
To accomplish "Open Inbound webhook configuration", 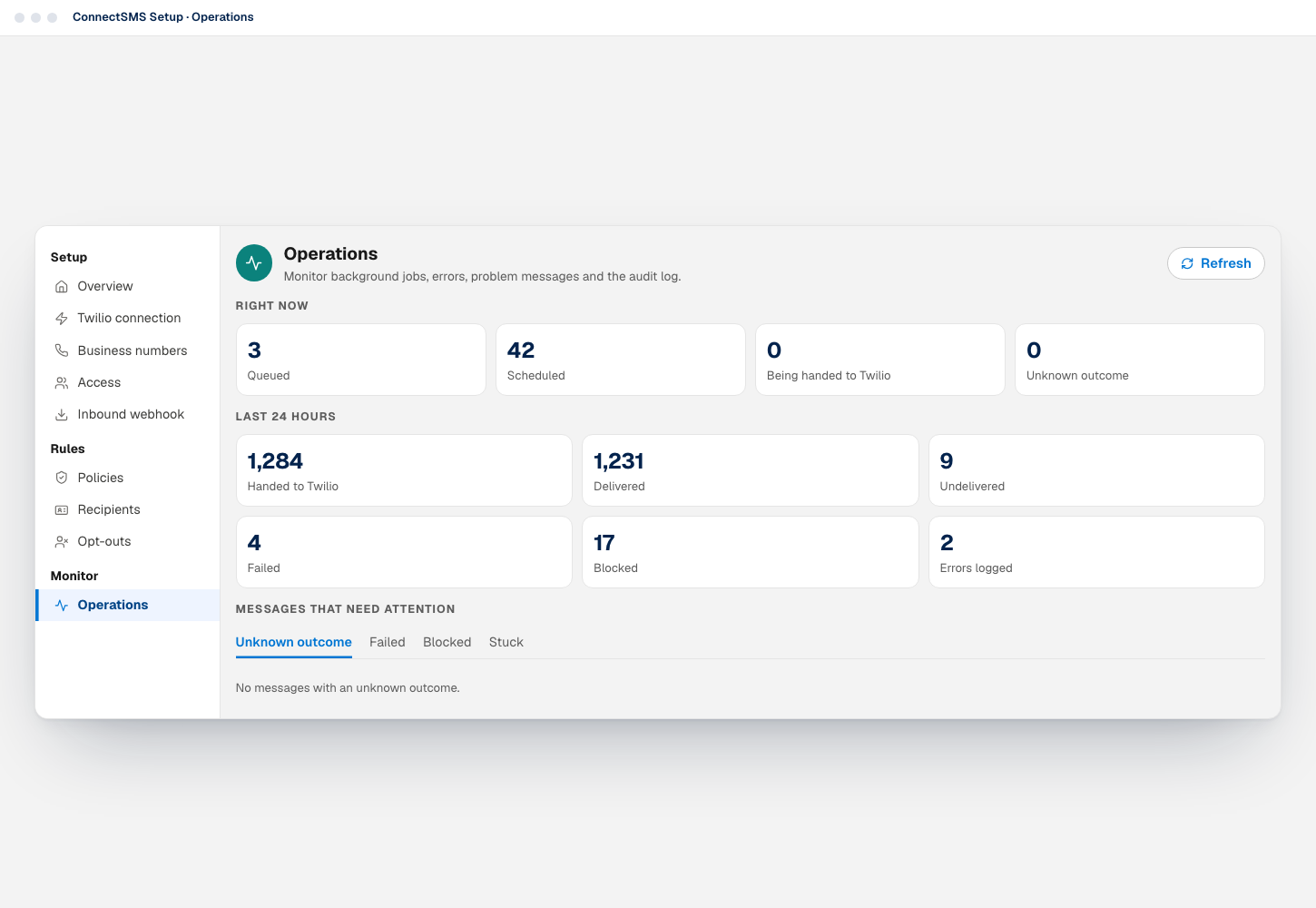I will point(128,415).
